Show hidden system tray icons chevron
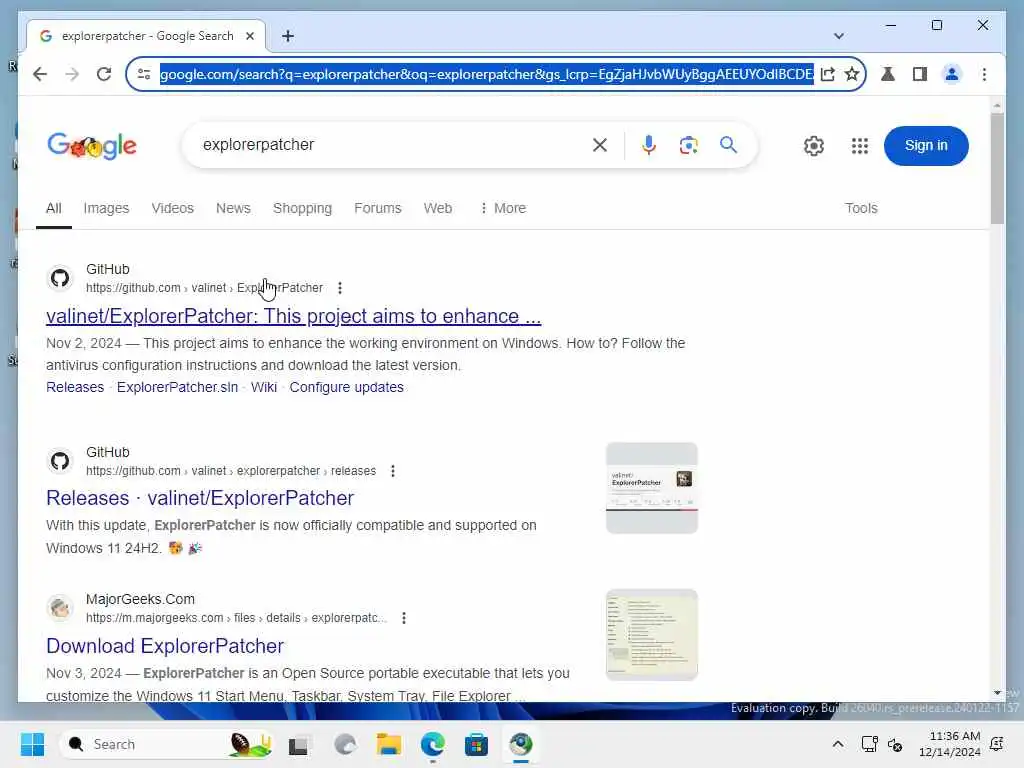 point(838,744)
